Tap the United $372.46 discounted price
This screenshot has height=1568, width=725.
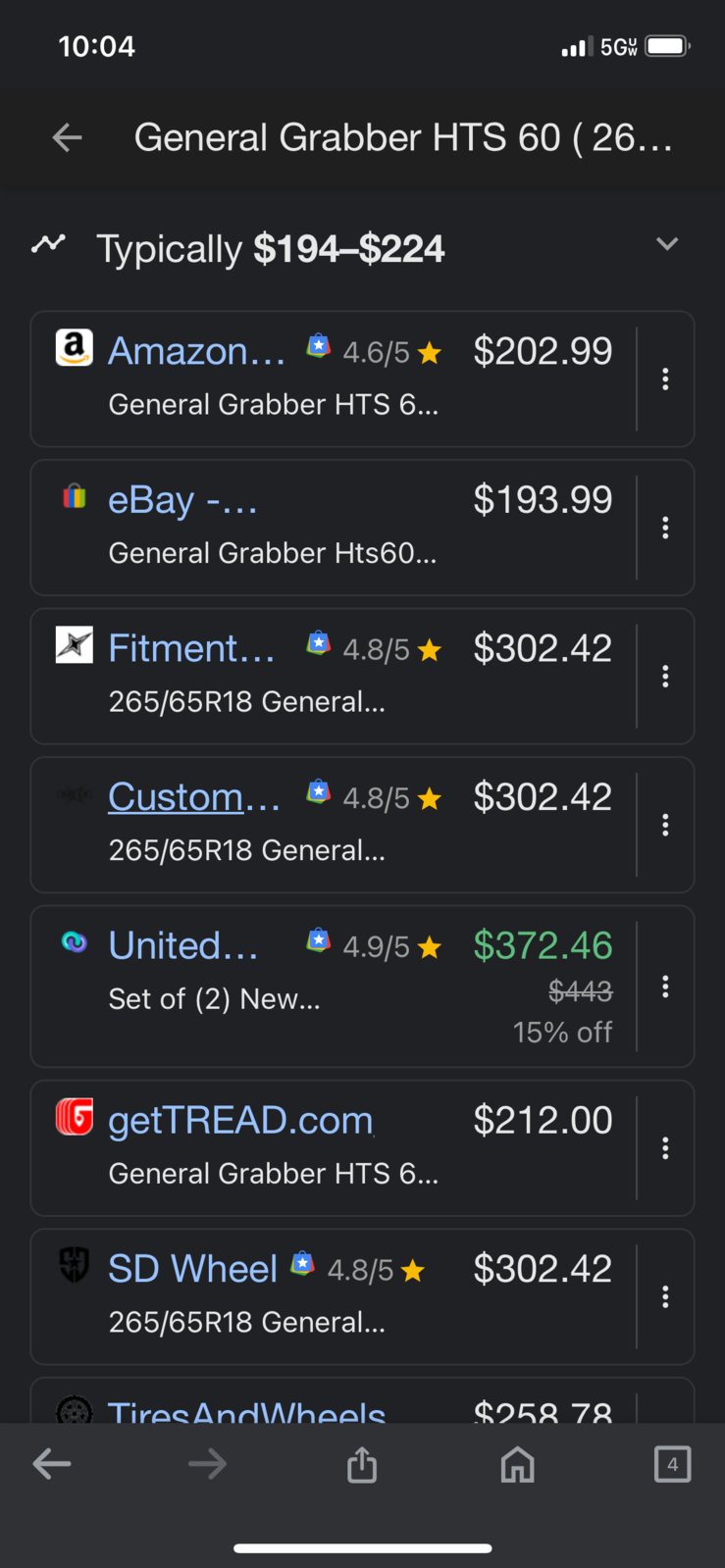pos(543,945)
